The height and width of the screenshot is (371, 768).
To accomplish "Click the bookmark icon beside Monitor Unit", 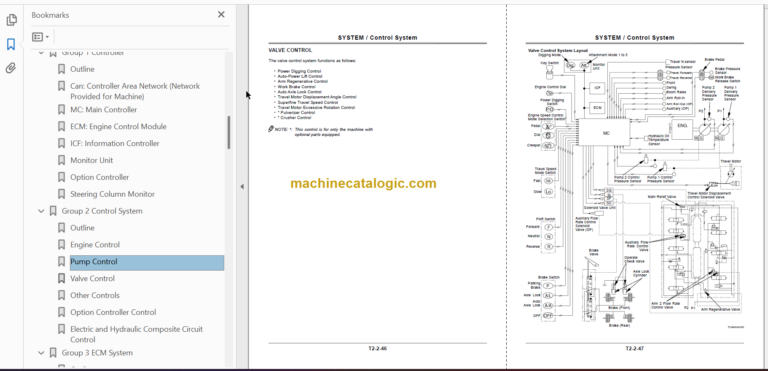I will click(61, 160).
